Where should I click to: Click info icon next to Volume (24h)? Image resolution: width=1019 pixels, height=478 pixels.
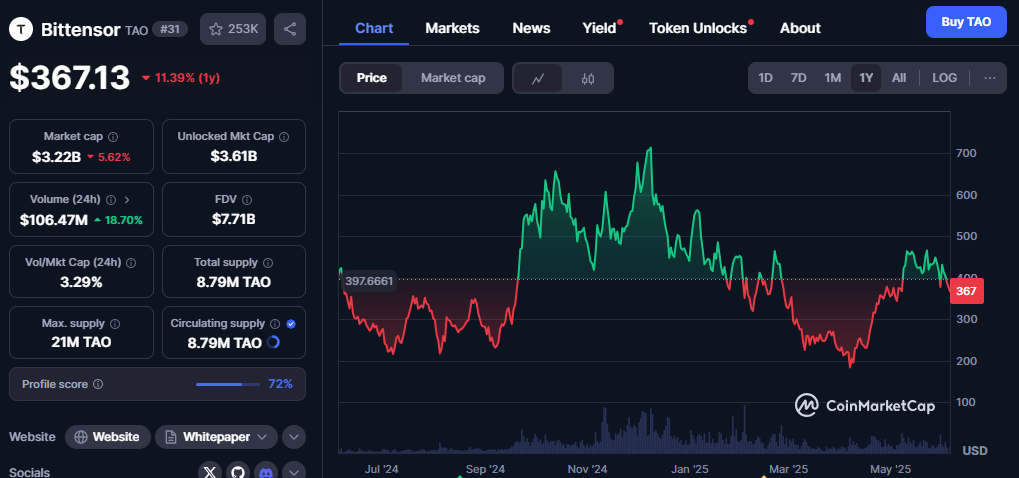[x=111, y=200]
